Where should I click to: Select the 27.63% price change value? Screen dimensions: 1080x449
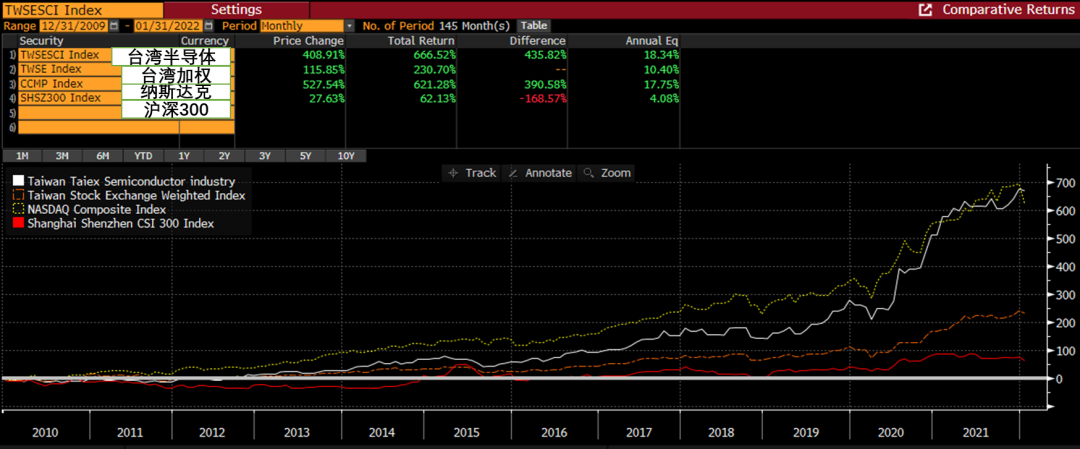326,98
